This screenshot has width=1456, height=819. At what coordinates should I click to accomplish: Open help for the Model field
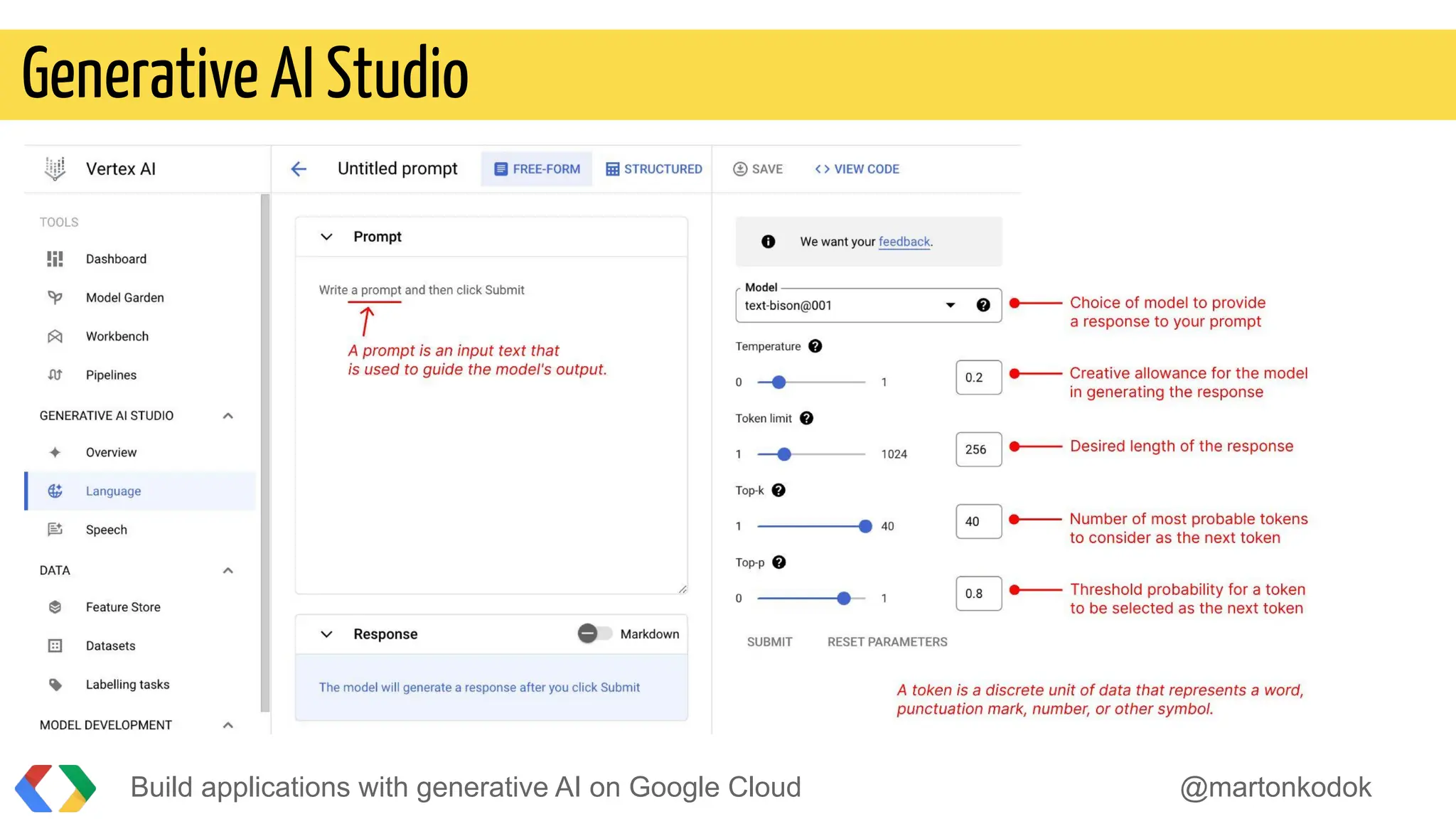(983, 305)
